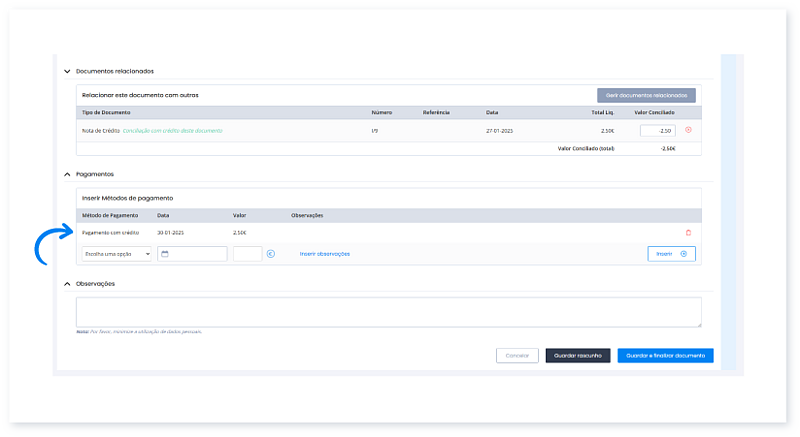Image resolution: width=800 pixels, height=437 pixels.
Task: Click inside the Observações text area
Action: [388, 311]
